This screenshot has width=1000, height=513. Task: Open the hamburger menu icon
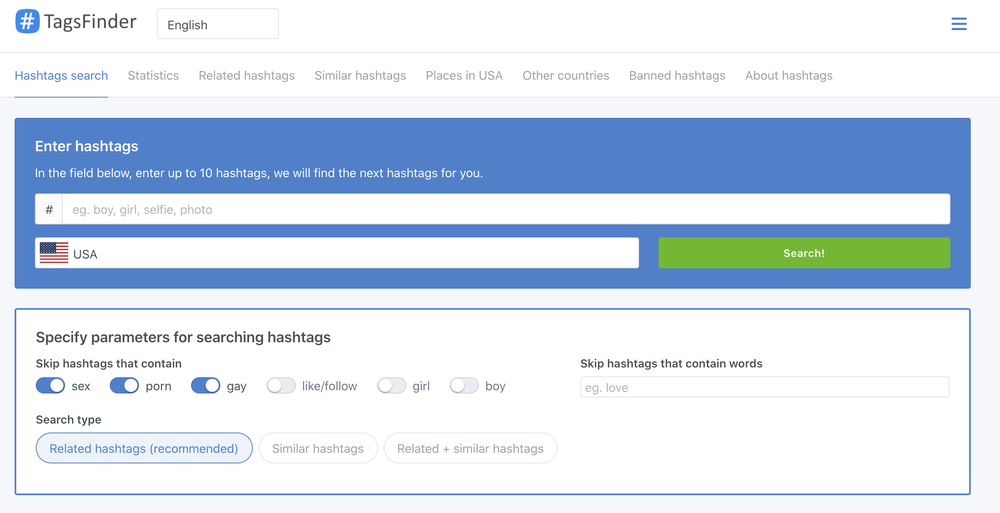click(x=959, y=24)
